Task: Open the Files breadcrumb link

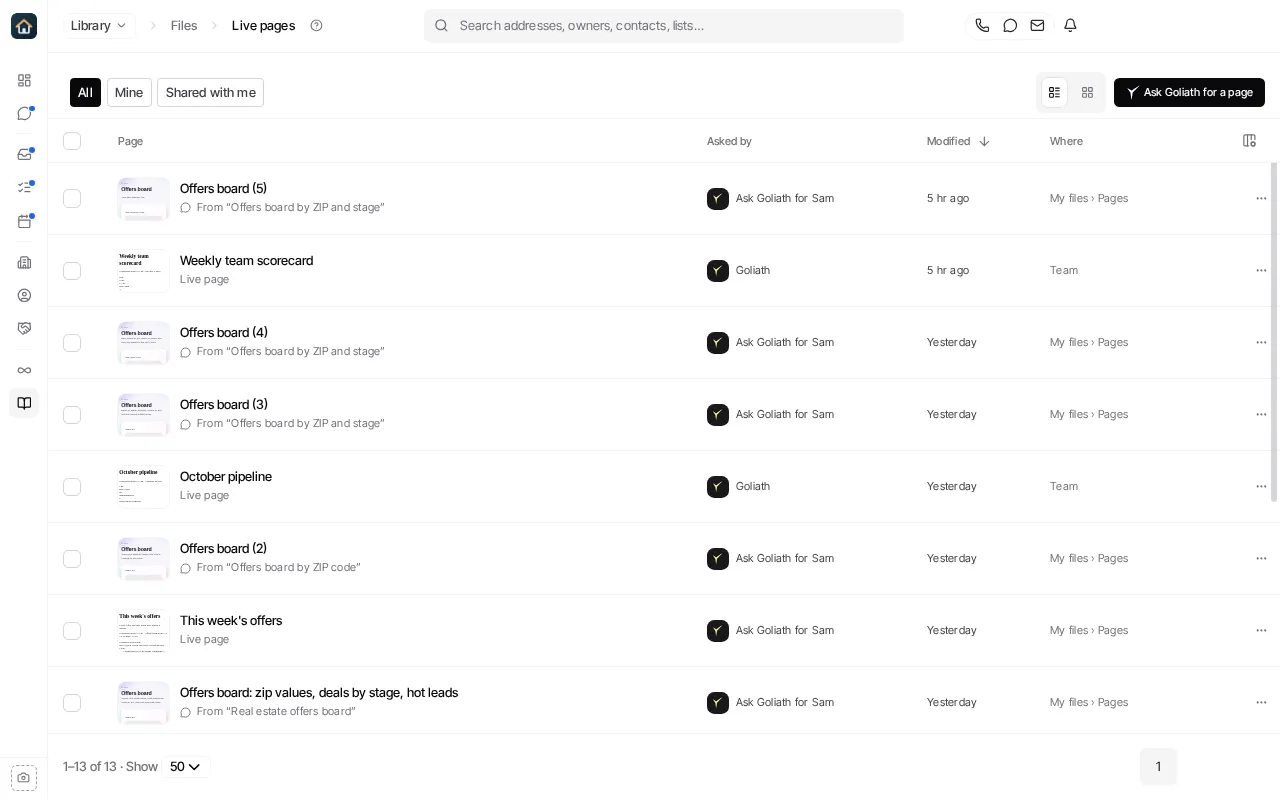Action: coord(184,26)
